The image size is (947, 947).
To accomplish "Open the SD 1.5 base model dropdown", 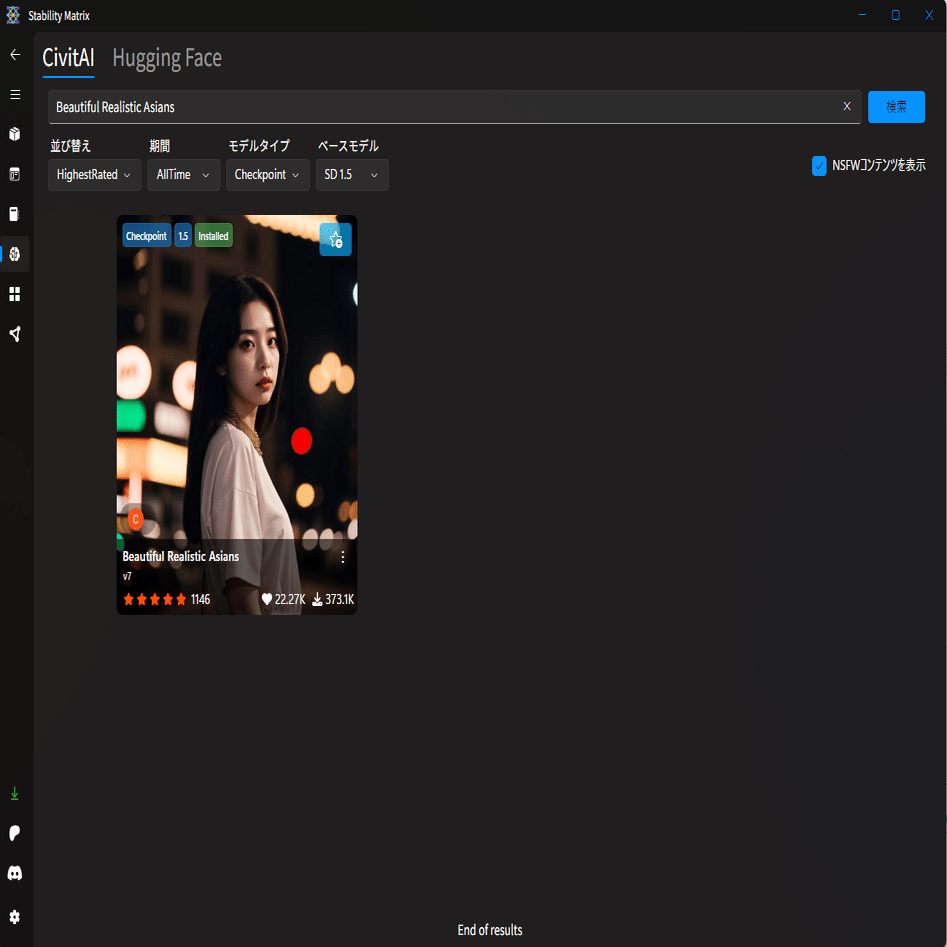I will tap(352, 175).
